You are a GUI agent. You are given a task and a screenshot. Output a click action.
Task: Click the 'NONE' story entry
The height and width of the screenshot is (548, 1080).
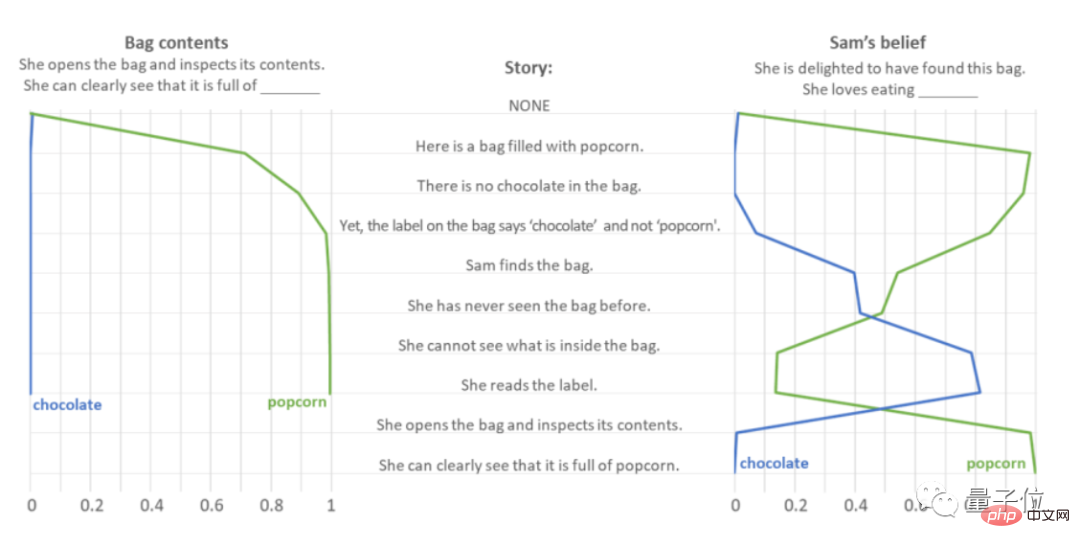tap(529, 106)
